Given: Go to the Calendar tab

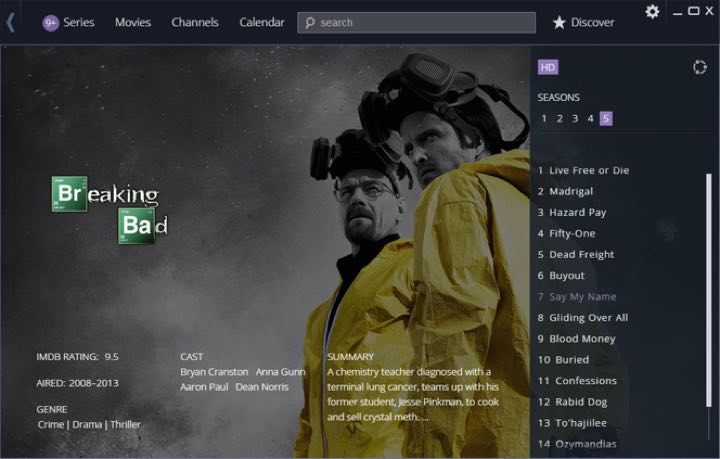Looking at the screenshot, I should pos(262,22).
